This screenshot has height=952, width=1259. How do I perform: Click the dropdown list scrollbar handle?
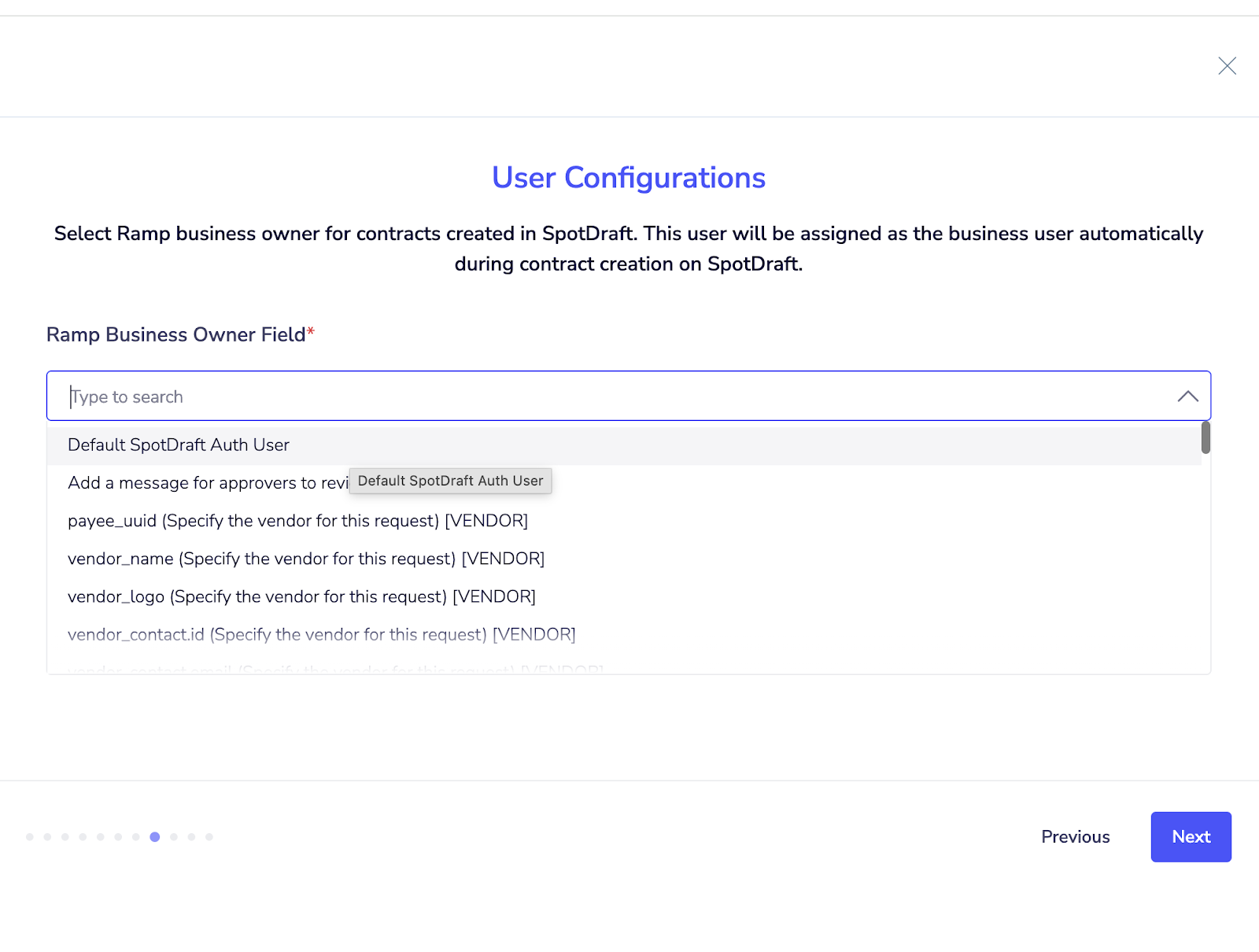[1205, 438]
